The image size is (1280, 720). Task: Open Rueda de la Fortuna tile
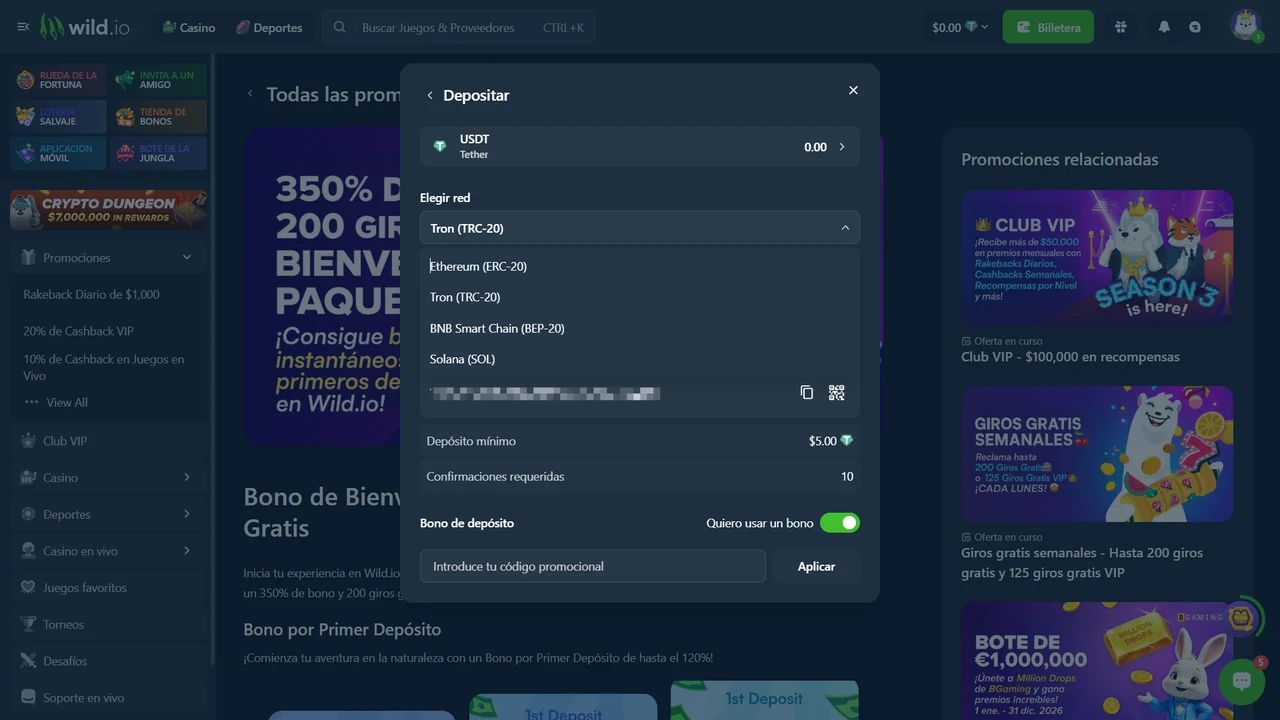coord(58,80)
